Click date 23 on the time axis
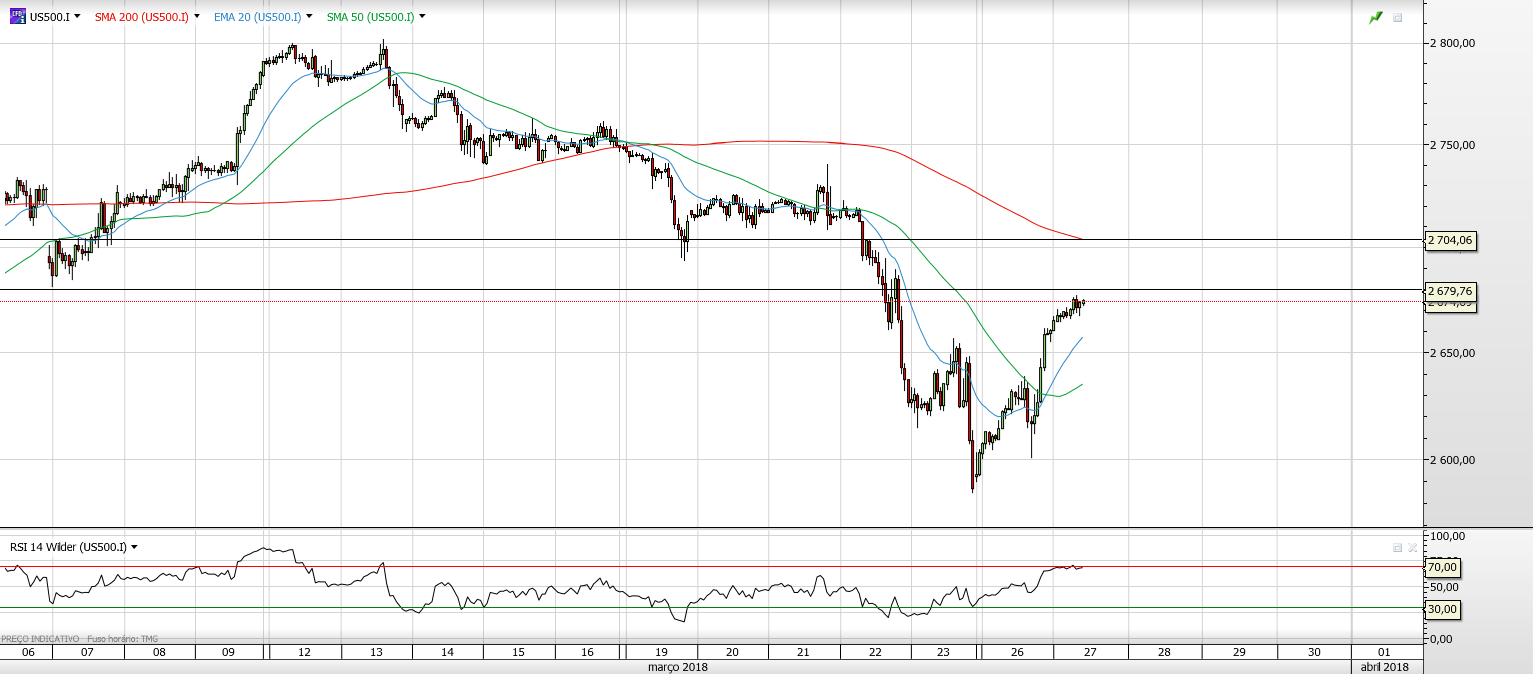 click(x=945, y=652)
